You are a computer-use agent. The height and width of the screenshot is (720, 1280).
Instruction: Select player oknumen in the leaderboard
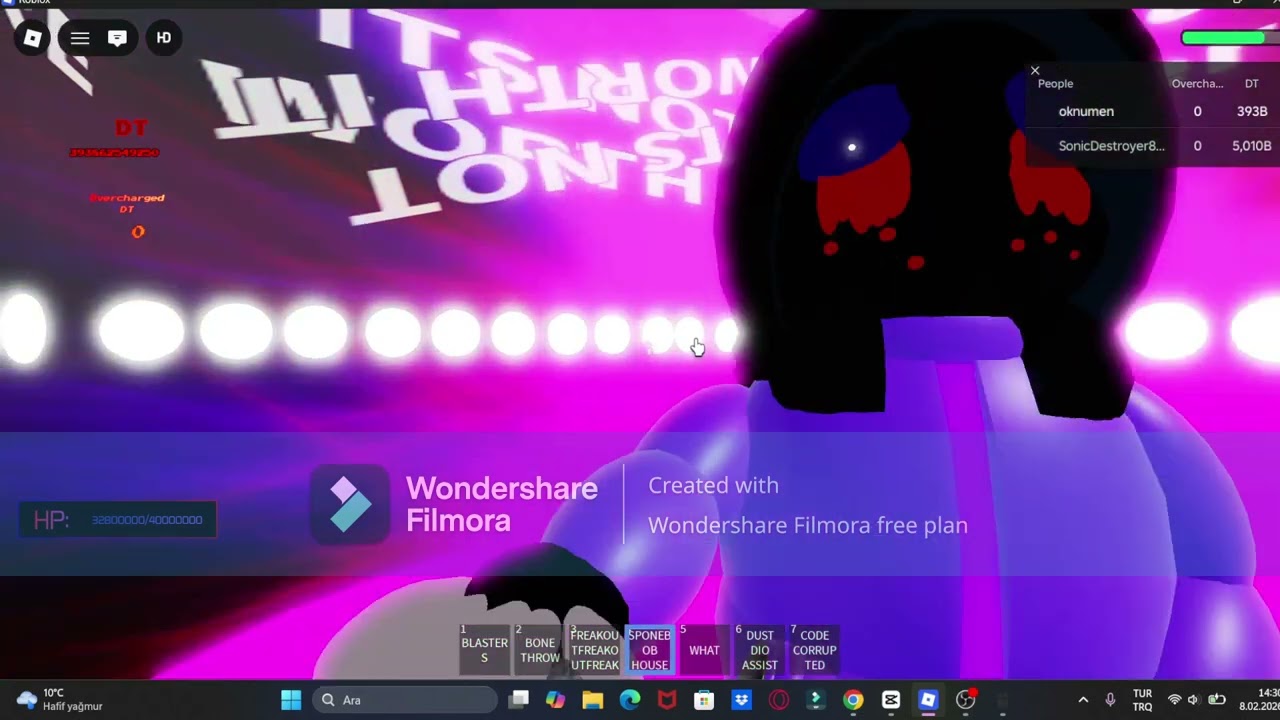pos(1086,112)
